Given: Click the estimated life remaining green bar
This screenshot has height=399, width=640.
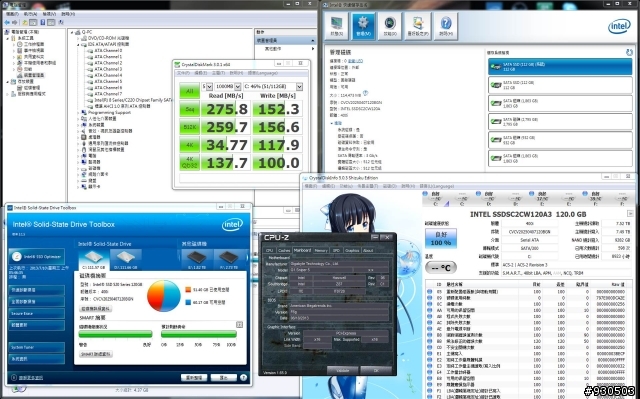Looking at the screenshot, I should pos(199,334).
